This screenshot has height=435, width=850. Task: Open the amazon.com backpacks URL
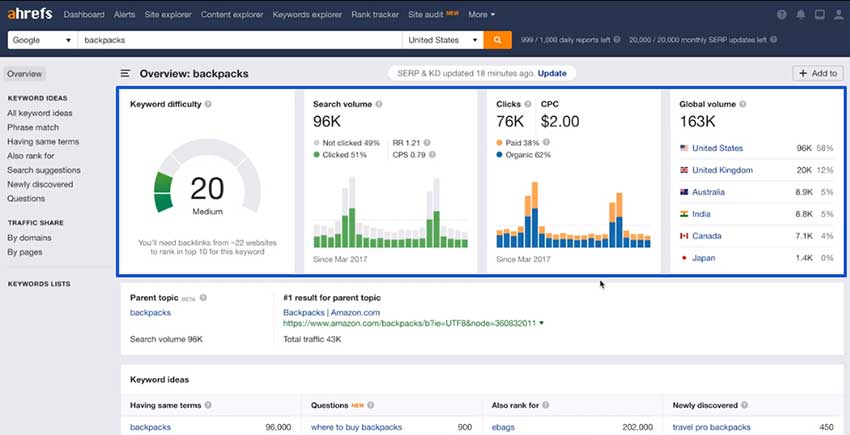click(409, 323)
